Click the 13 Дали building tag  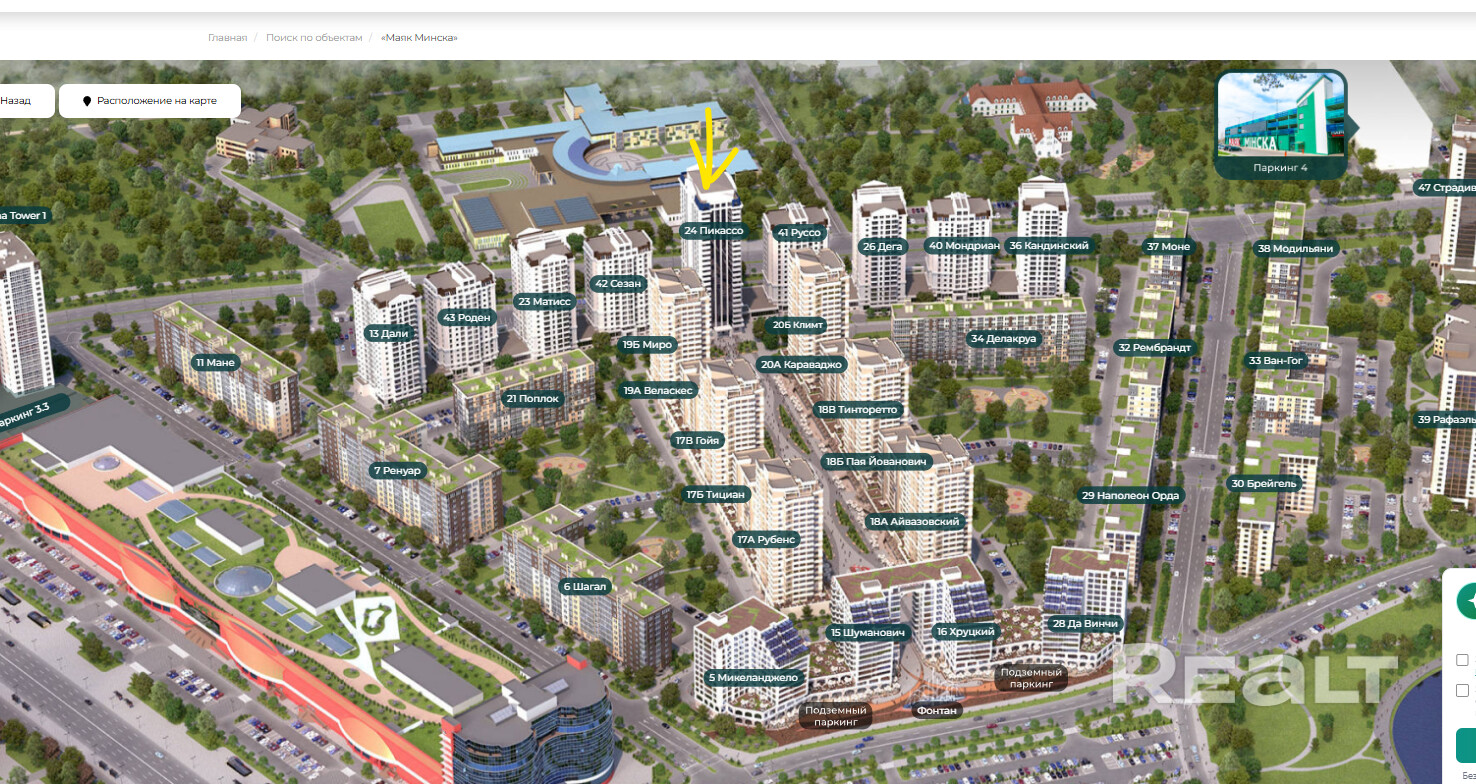(x=389, y=334)
